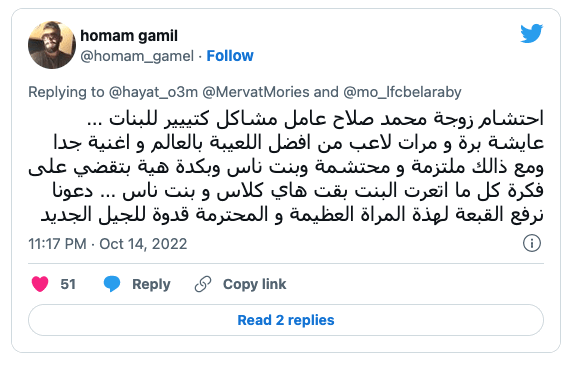Image resolution: width=582 pixels, height=376 pixels.
Task: Click the 11:17 PM Oct 14, 2022 timestamp
Action: click(x=108, y=244)
